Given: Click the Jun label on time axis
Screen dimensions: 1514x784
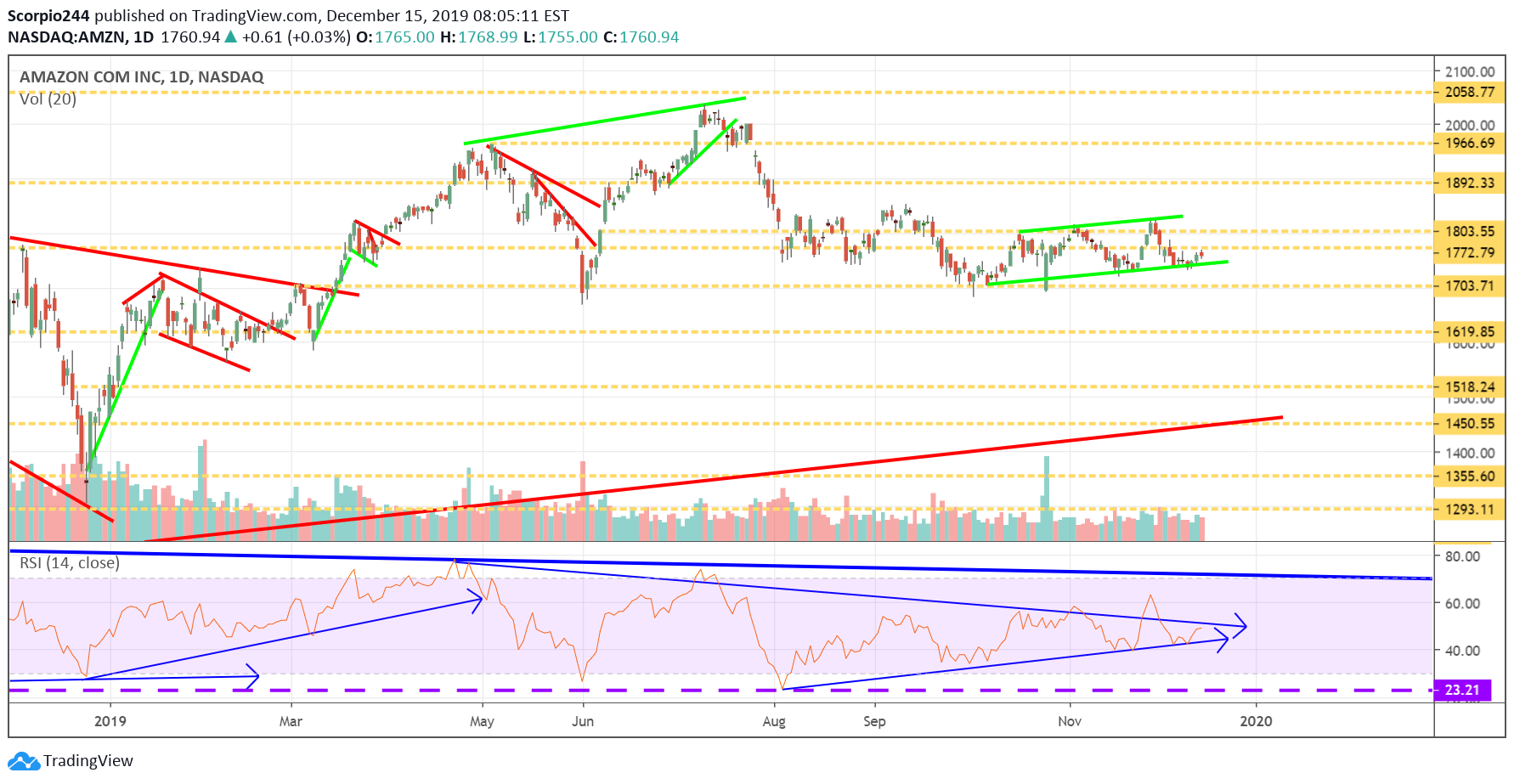Looking at the screenshot, I should (x=583, y=721).
